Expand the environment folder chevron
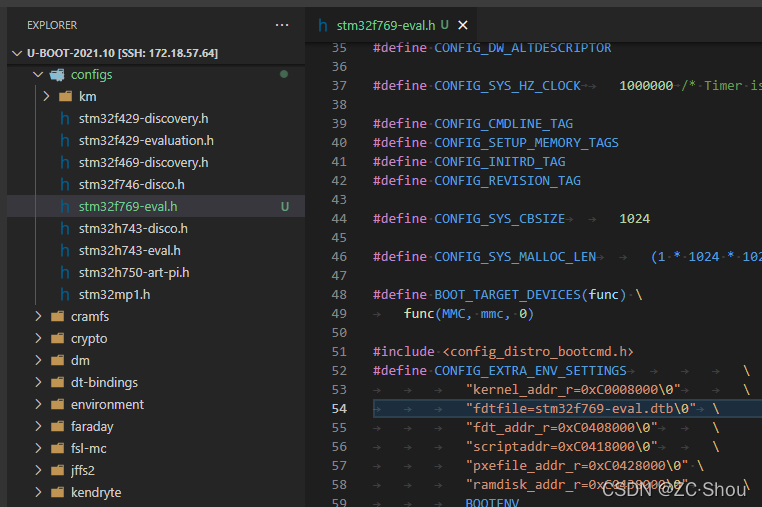 point(38,404)
